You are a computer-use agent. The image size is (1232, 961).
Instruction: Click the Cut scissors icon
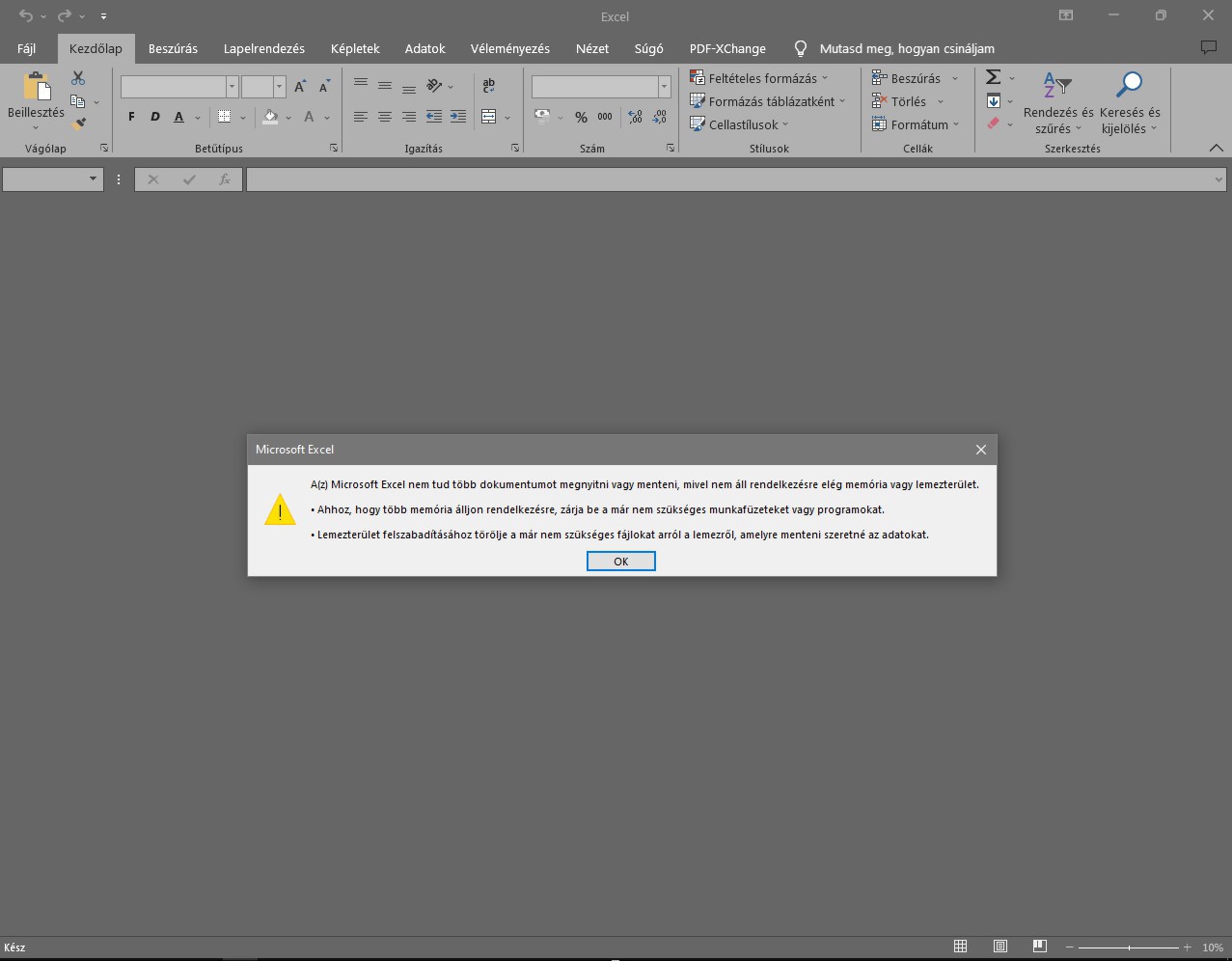(x=78, y=78)
